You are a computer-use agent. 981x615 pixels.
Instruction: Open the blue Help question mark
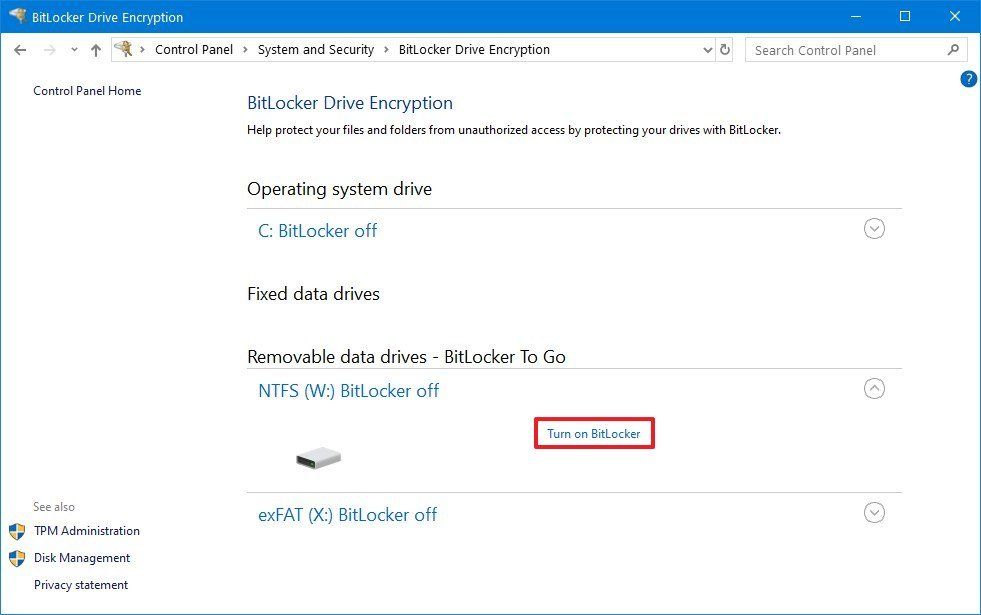tap(968, 79)
